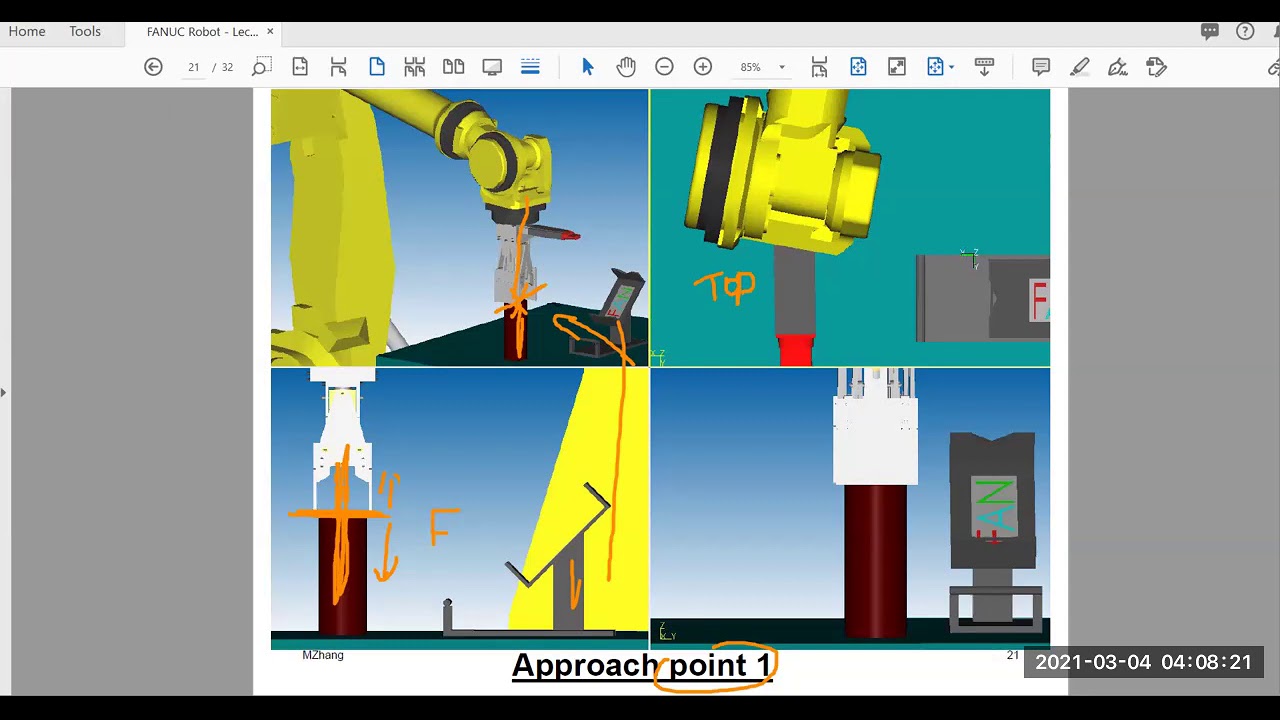Open the zoom level dropdown arrow

click(782, 67)
